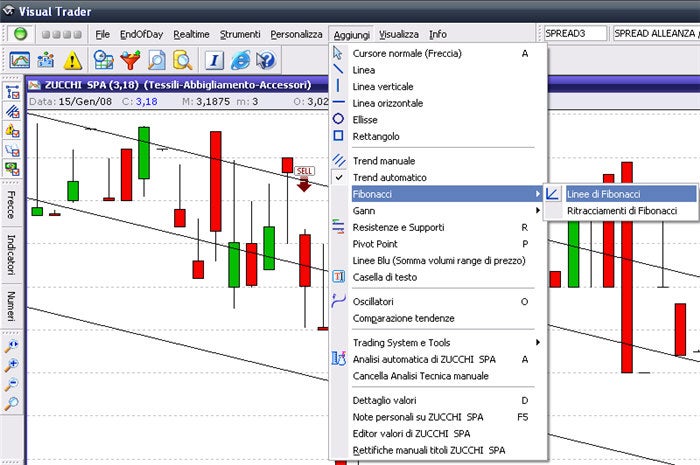Open the Visualizza menu
The image size is (700, 465).
(399, 34)
